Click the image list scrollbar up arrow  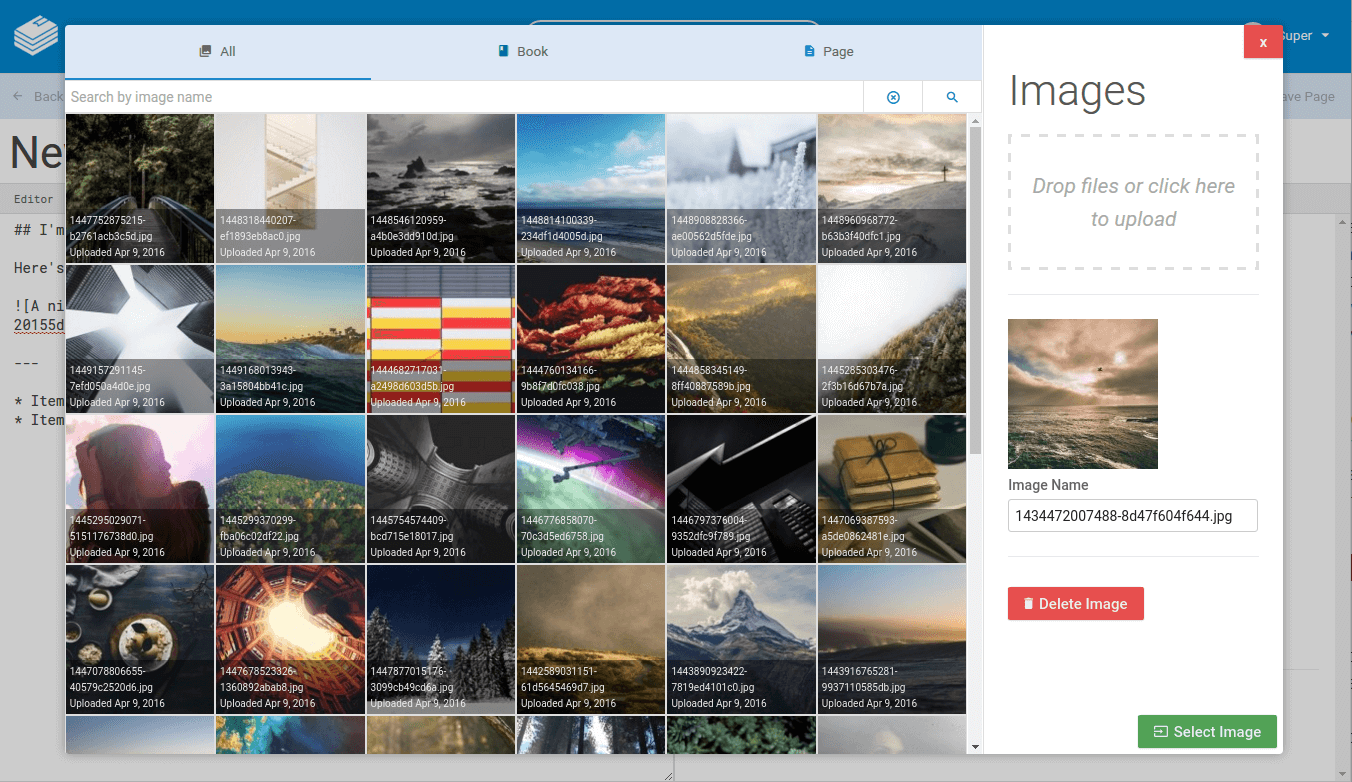tap(975, 120)
